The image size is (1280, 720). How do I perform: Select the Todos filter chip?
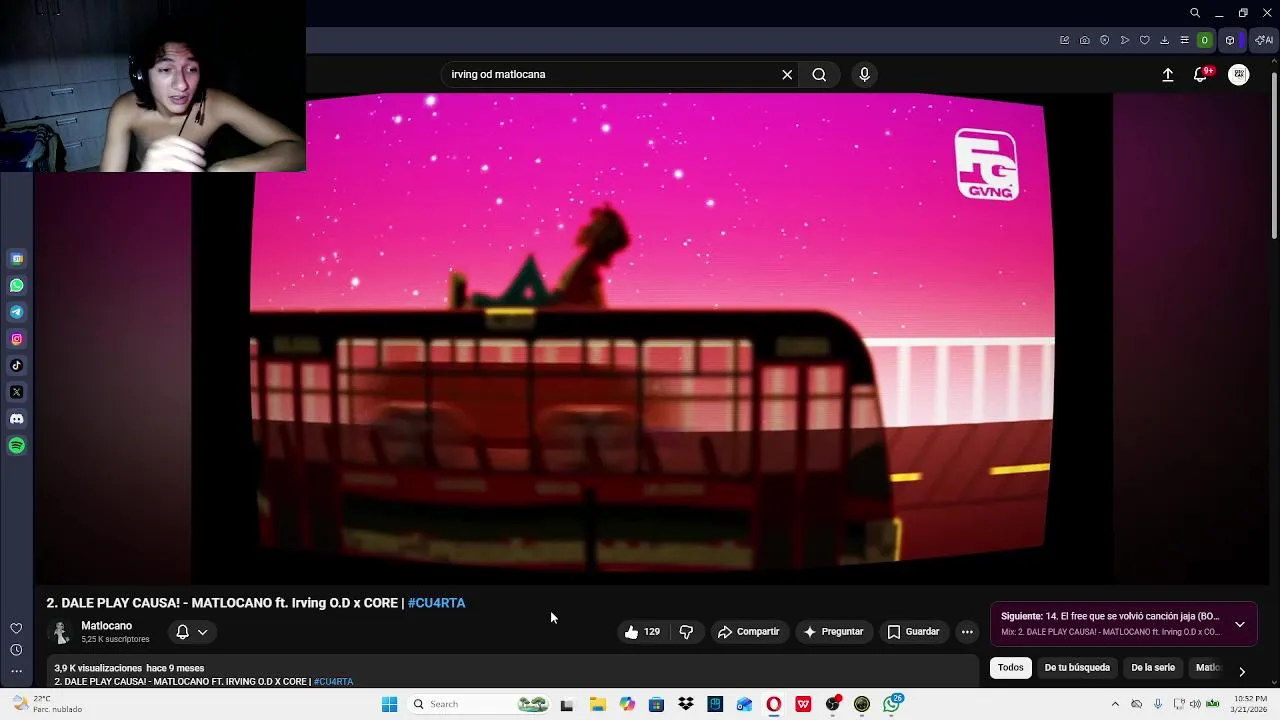click(x=1011, y=668)
